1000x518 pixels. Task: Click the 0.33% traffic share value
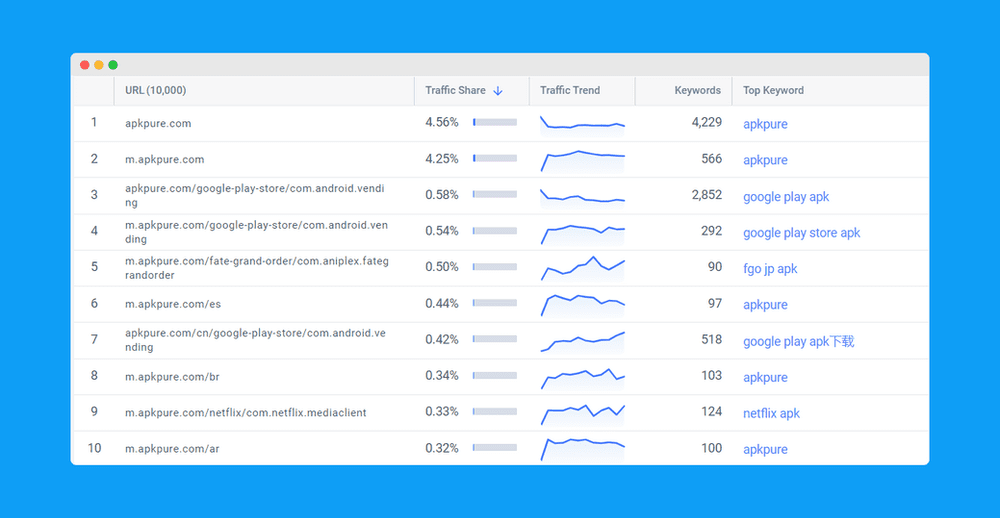click(442, 411)
